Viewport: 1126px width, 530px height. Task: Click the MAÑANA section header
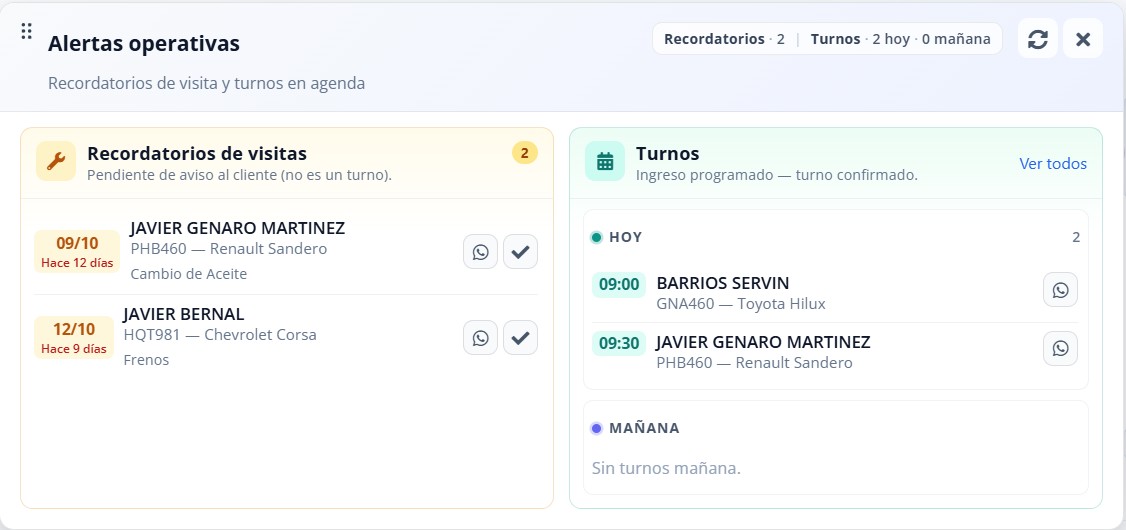pos(644,428)
